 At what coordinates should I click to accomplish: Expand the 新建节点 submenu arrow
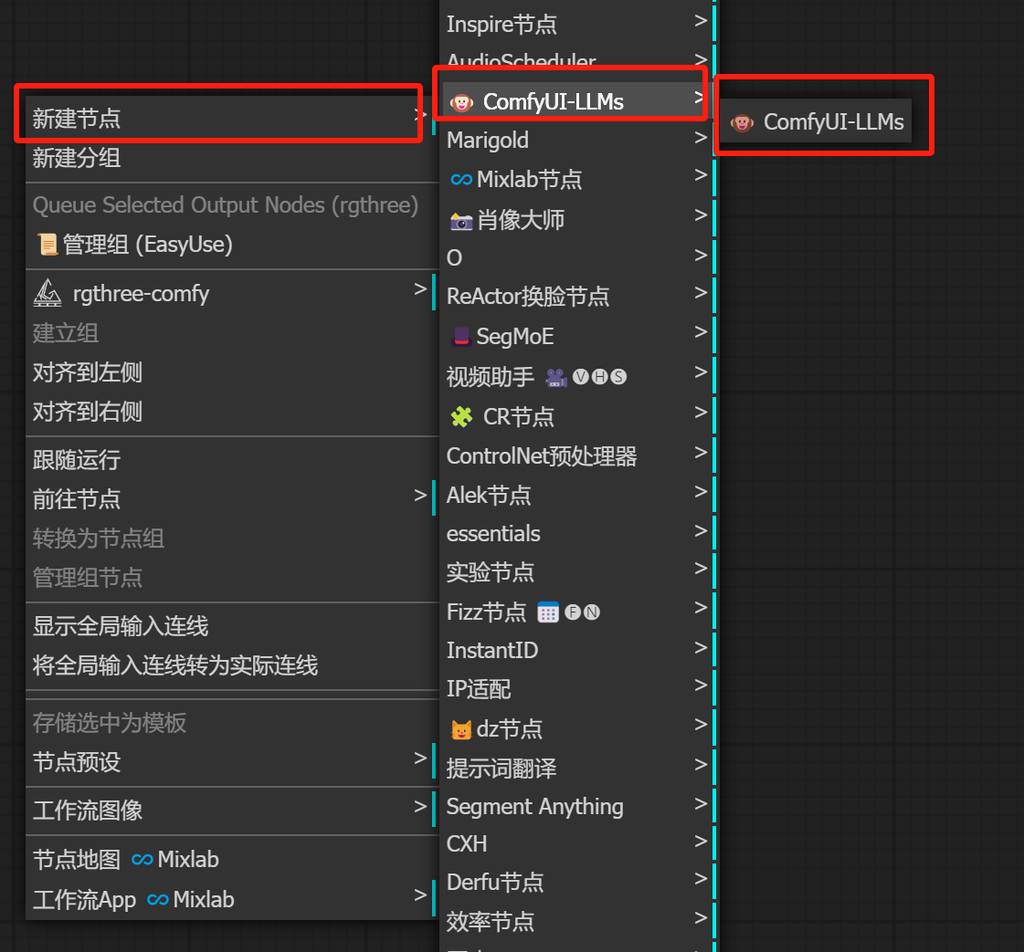click(420, 115)
